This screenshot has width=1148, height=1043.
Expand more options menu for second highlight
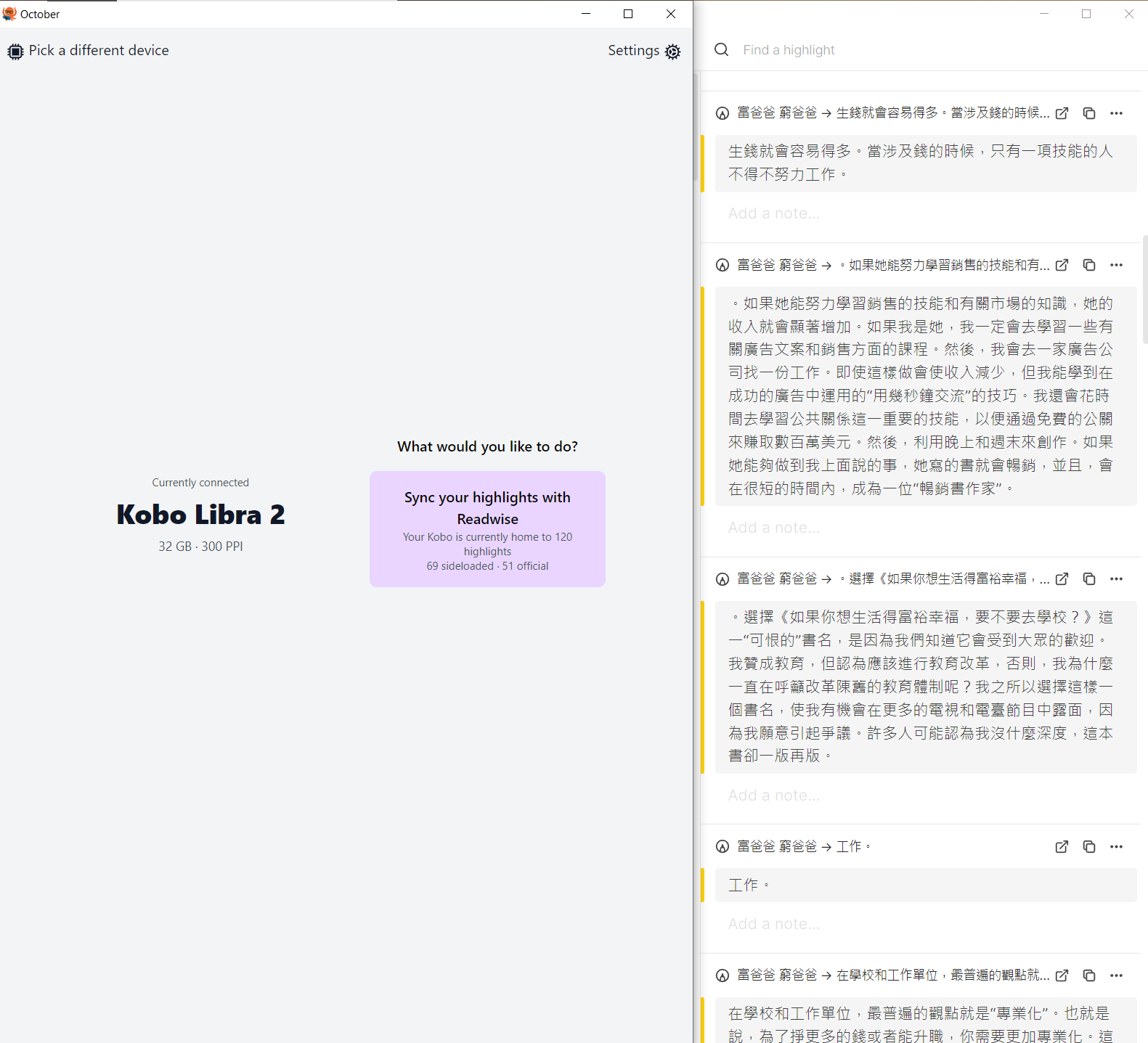coord(1116,266)
